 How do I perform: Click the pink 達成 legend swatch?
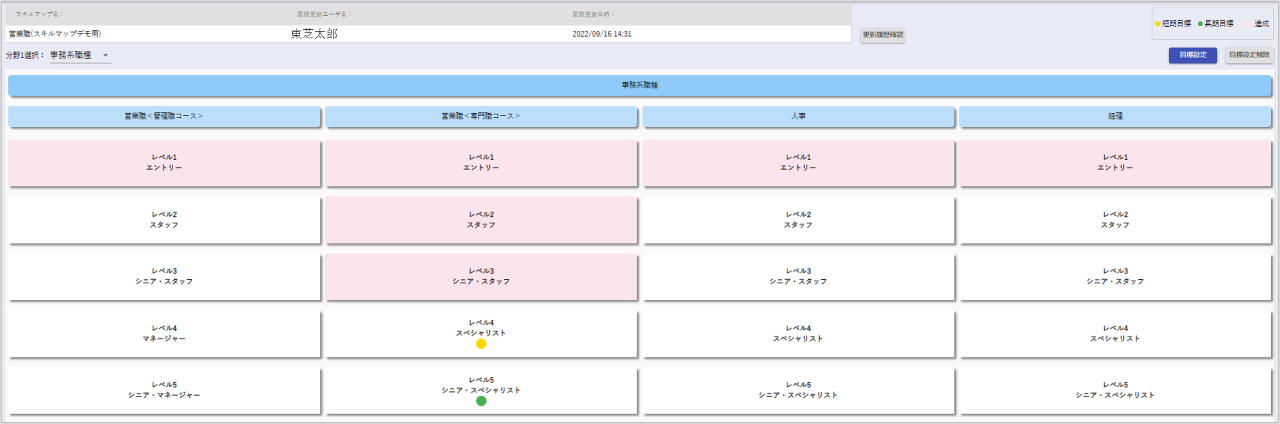(x=1247, y=22)
